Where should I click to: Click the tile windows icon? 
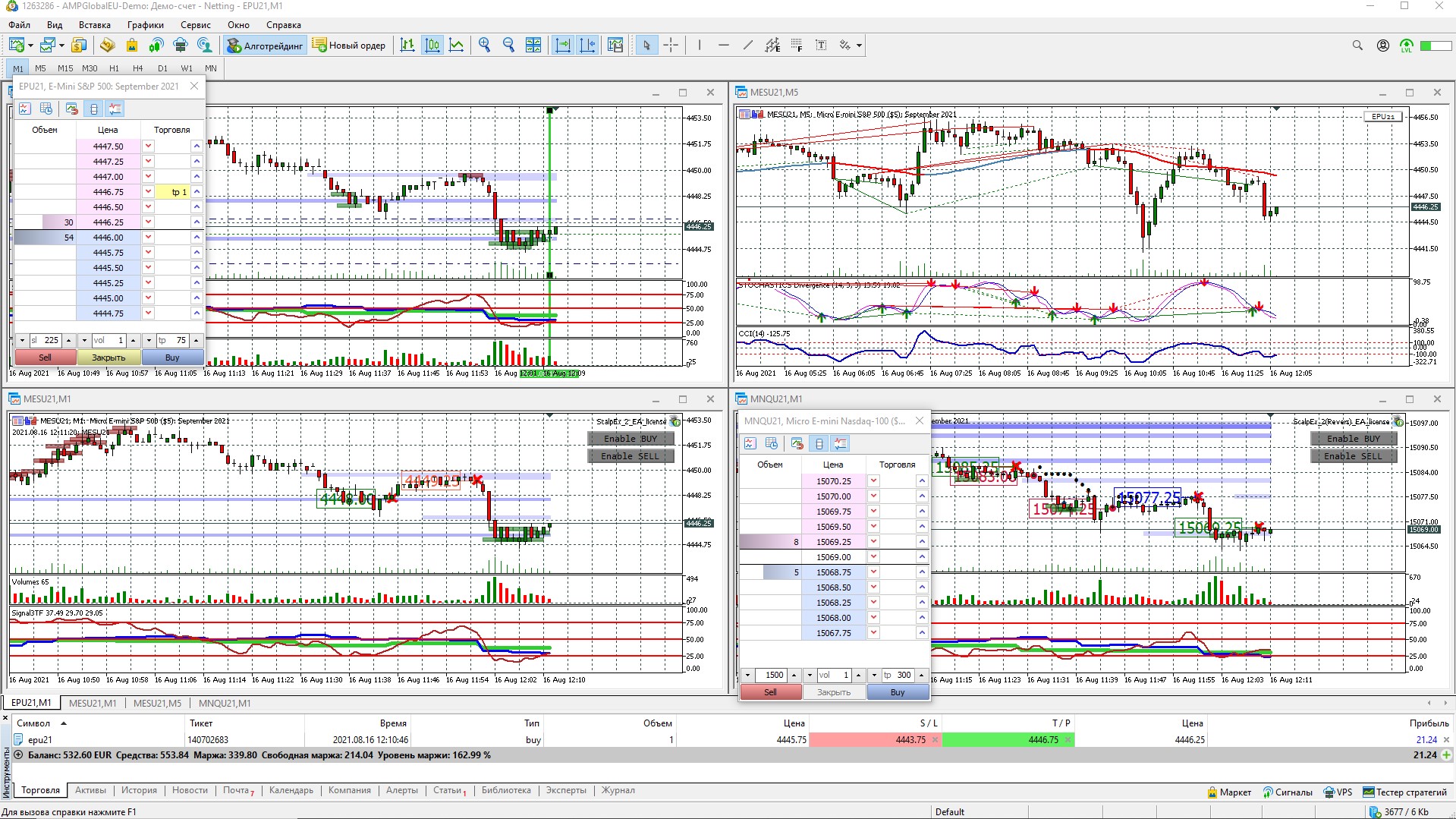coord(533,46)
